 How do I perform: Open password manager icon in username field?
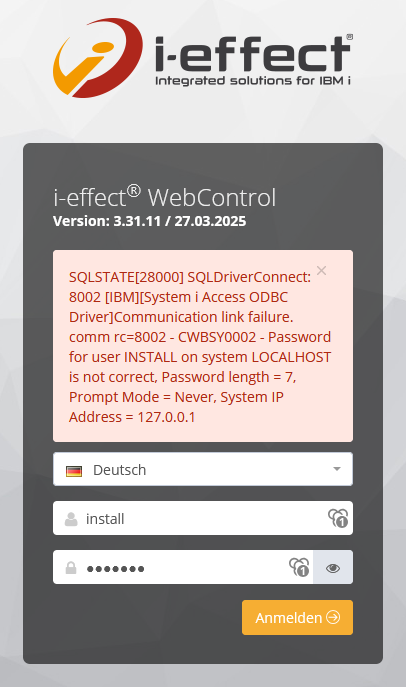coord(338,518)
